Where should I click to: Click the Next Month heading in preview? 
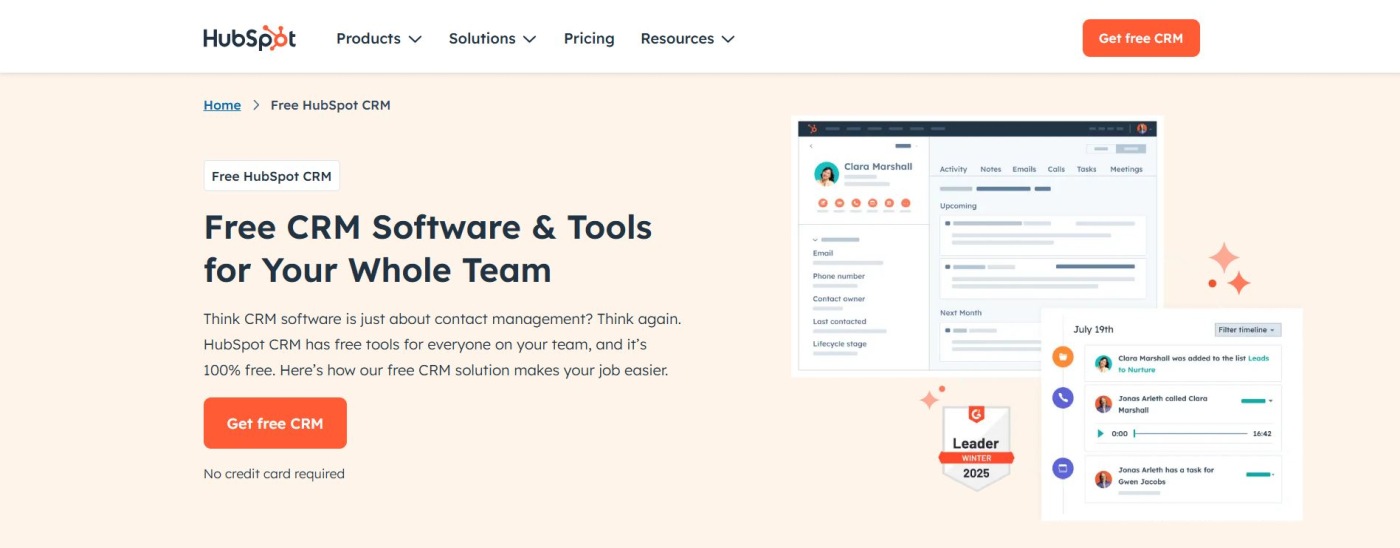pyautogui.click(x=961, y=313)
